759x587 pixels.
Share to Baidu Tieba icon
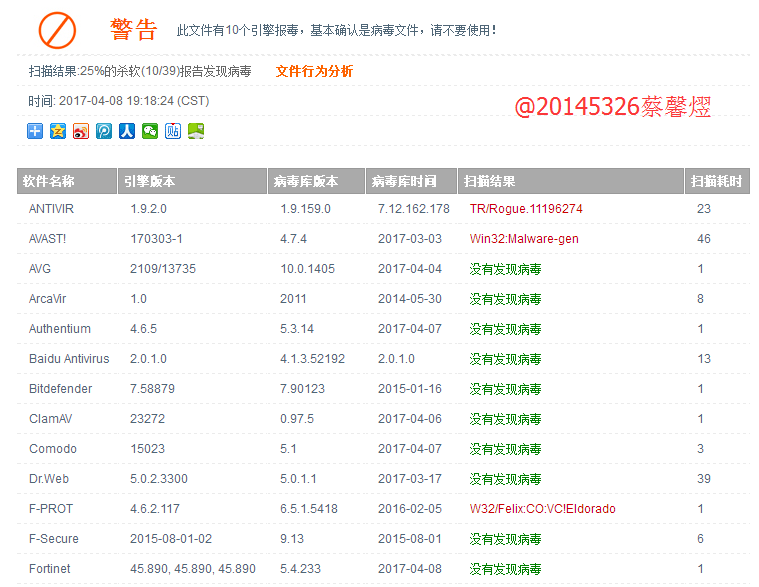tap(173, 131)
